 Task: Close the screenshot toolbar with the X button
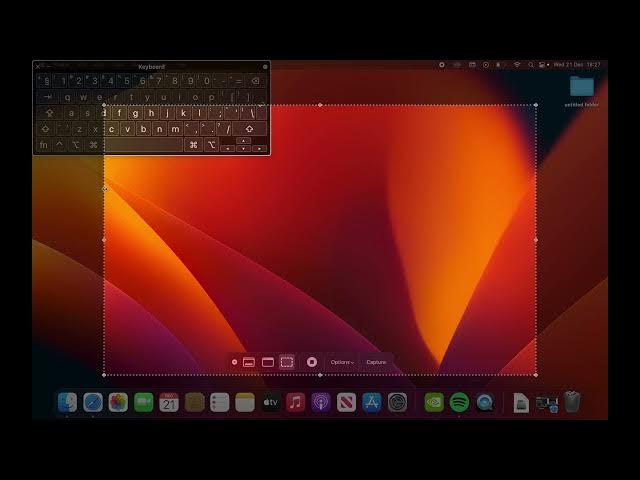tap(234, 362)
